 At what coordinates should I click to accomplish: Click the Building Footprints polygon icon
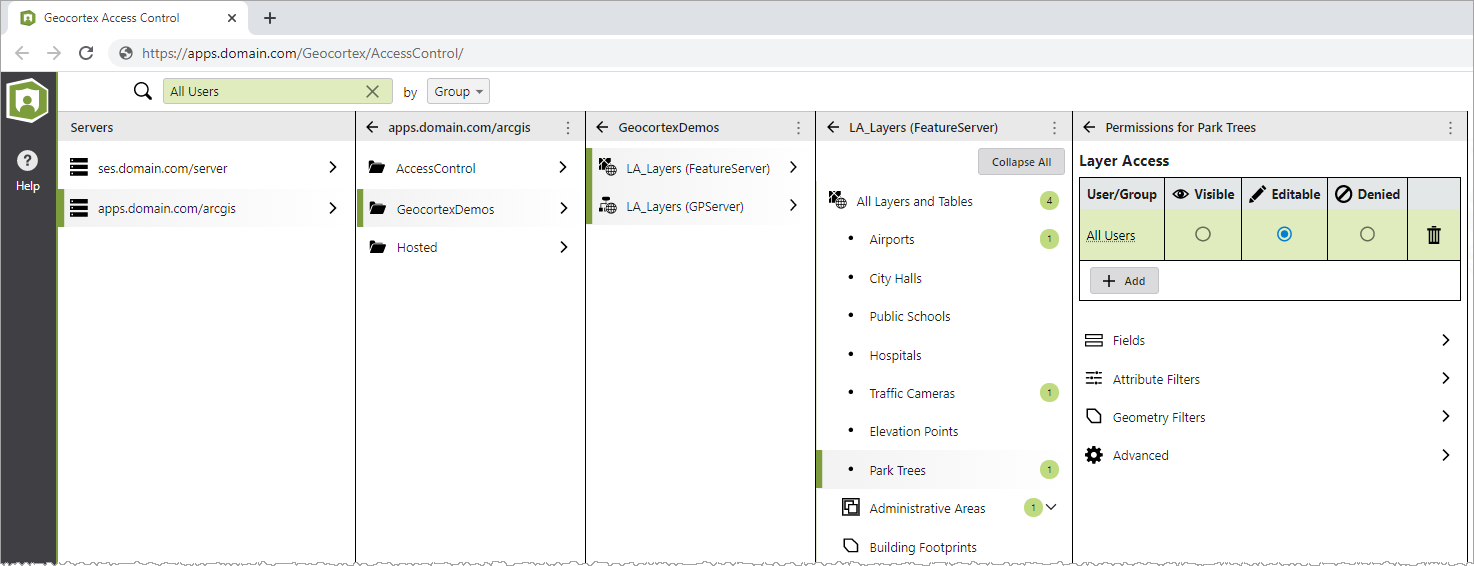tap(851, 546)
